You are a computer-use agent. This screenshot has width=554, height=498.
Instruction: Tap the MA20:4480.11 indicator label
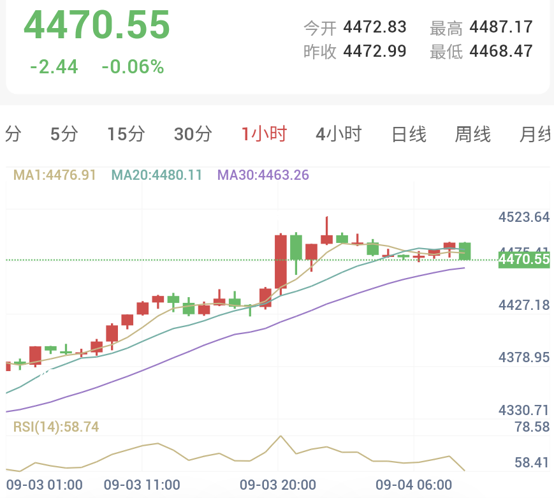coord(157,175)
